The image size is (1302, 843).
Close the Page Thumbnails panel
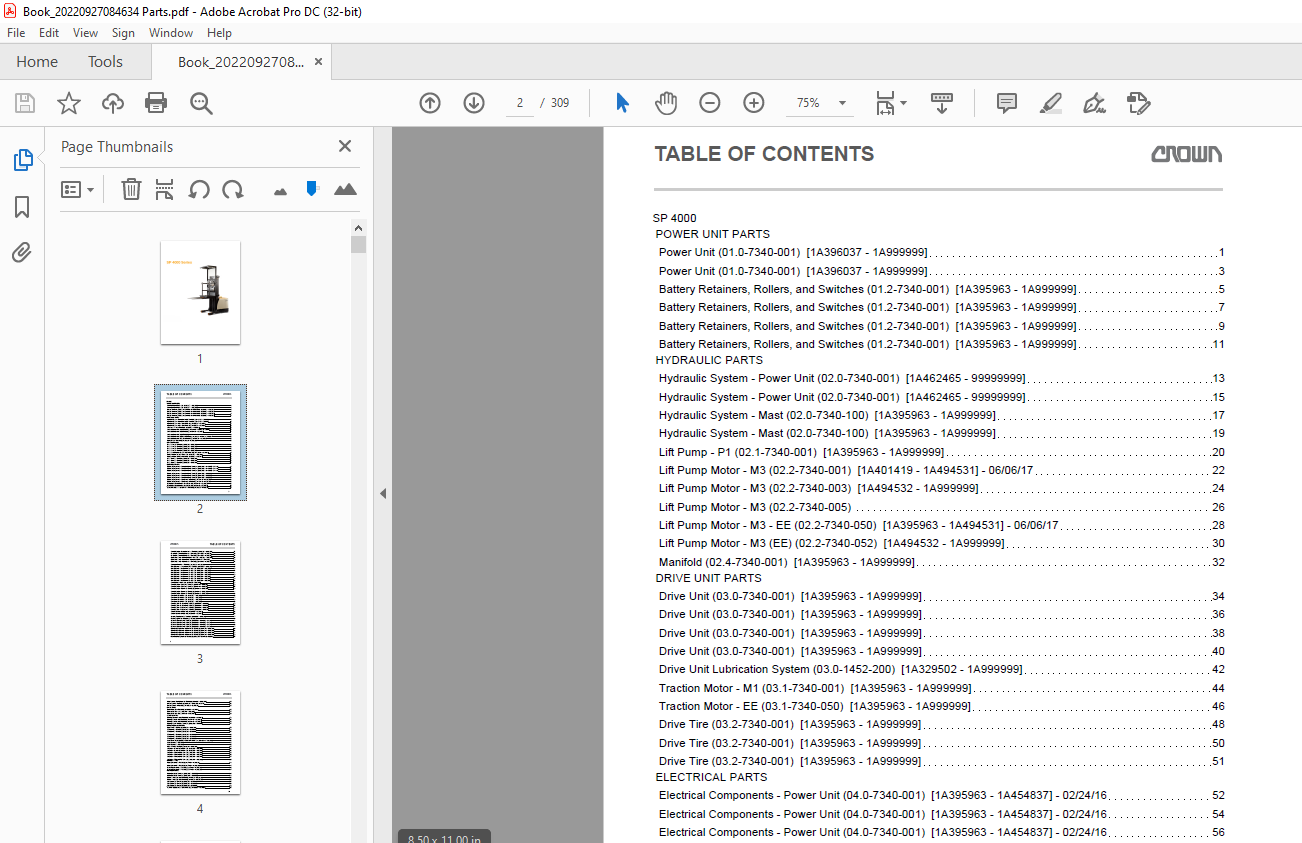point(345,146)
